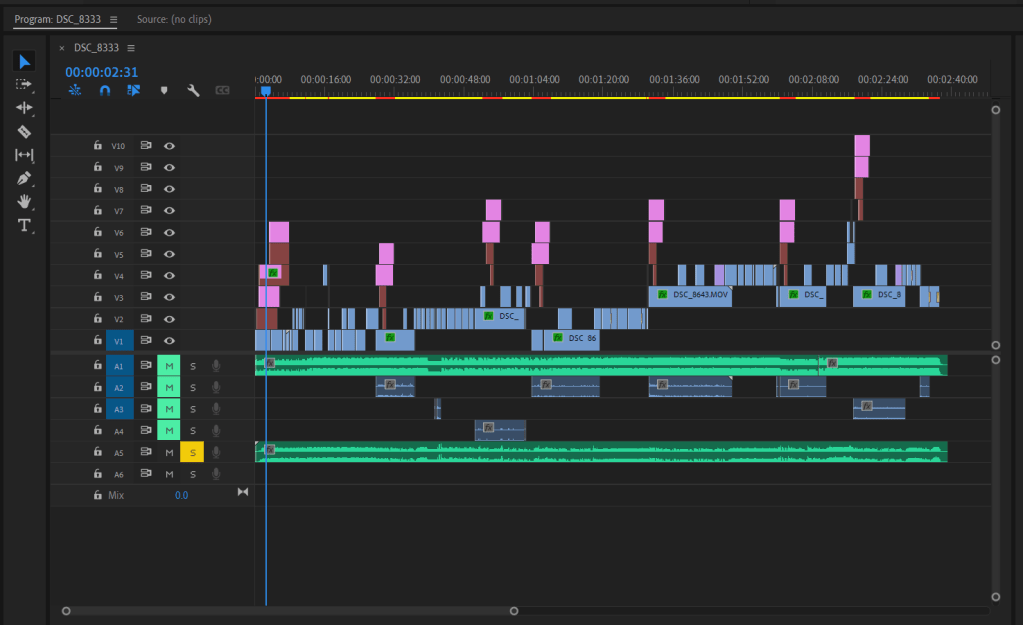
Task: Hide track V10 using its eye icon
Action: pyautogui.click(x=170, y=146)
